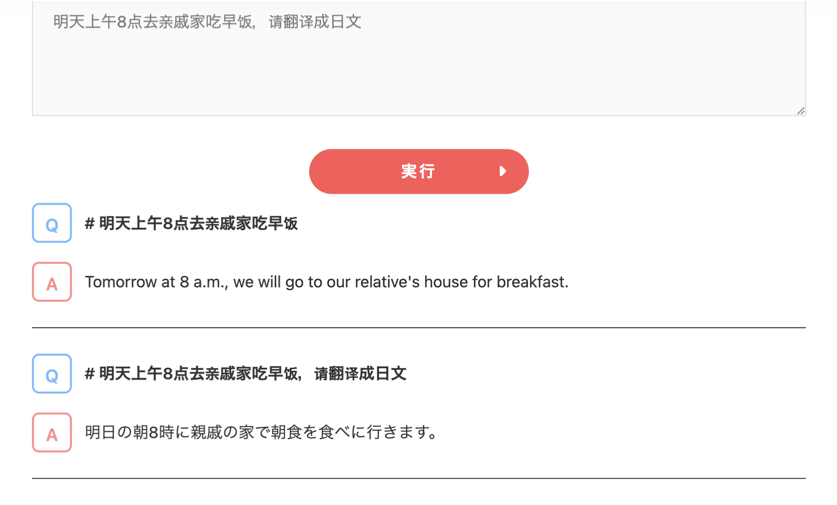Click the textarea resize handle
This screenshot has height=505, width=837.
pos(800,110)
